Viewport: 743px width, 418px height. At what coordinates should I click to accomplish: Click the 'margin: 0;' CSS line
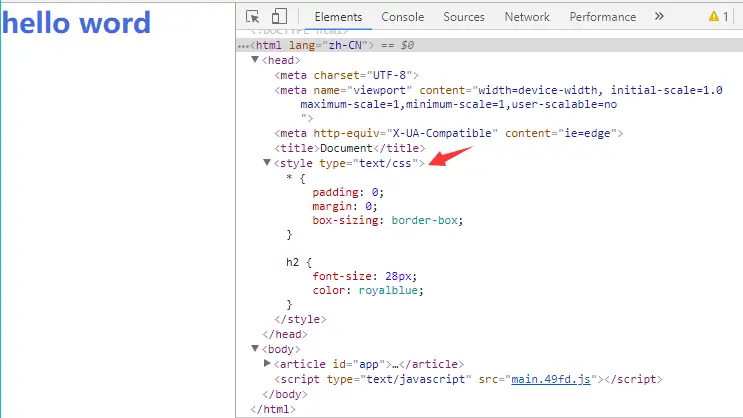coord(344,207)
